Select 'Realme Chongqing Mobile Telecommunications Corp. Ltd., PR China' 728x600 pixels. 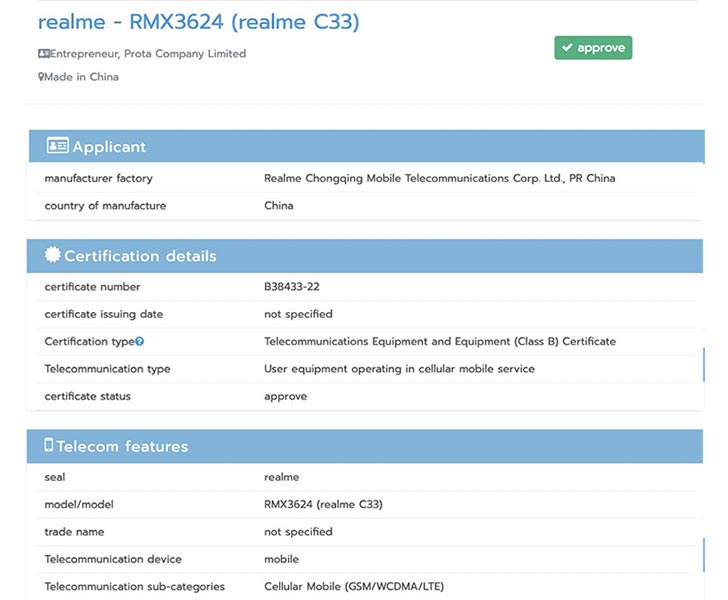tap(440, 178)
